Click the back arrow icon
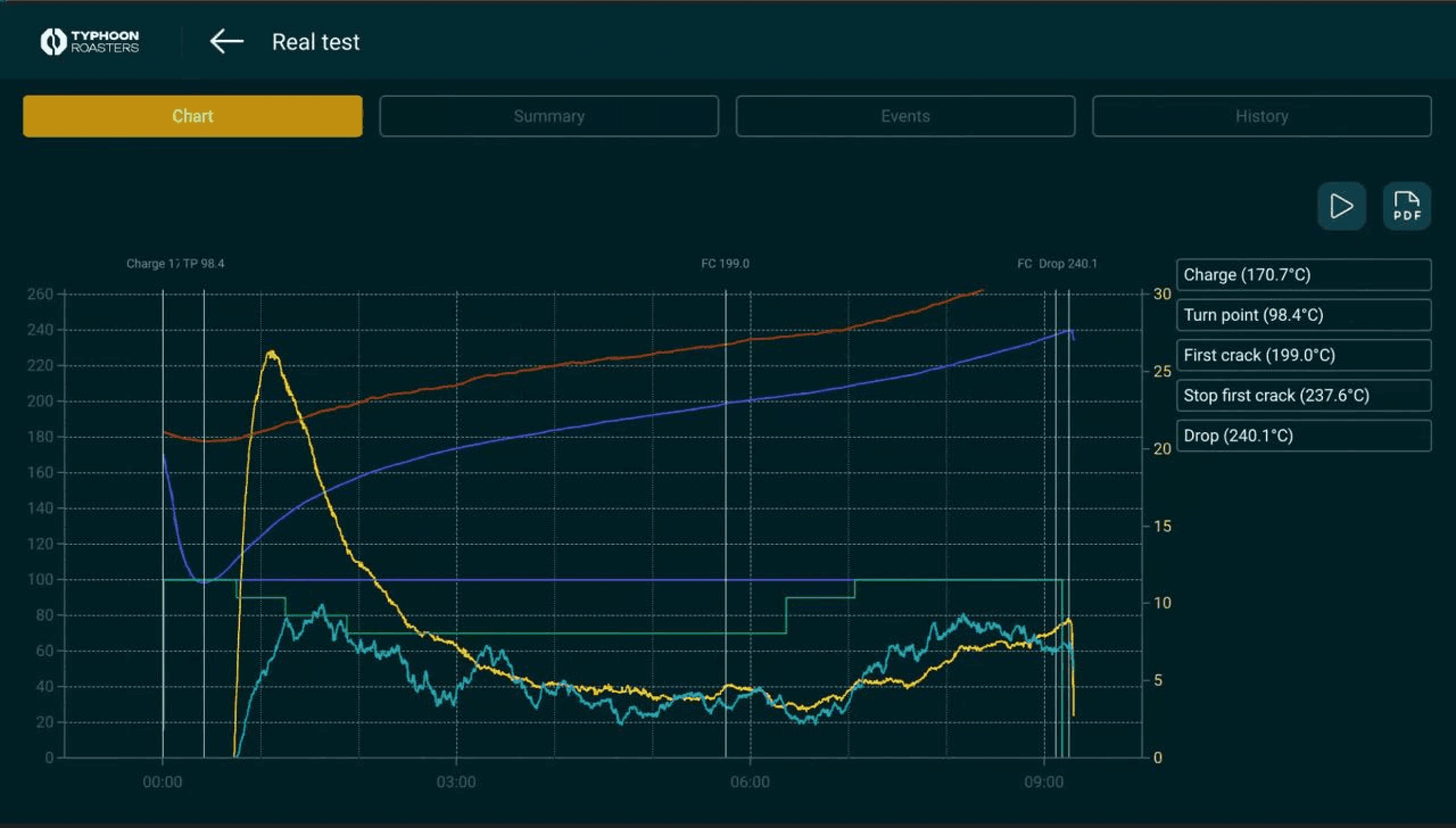The width and height of the screenshot is (1456, 828). pos(226,42)
